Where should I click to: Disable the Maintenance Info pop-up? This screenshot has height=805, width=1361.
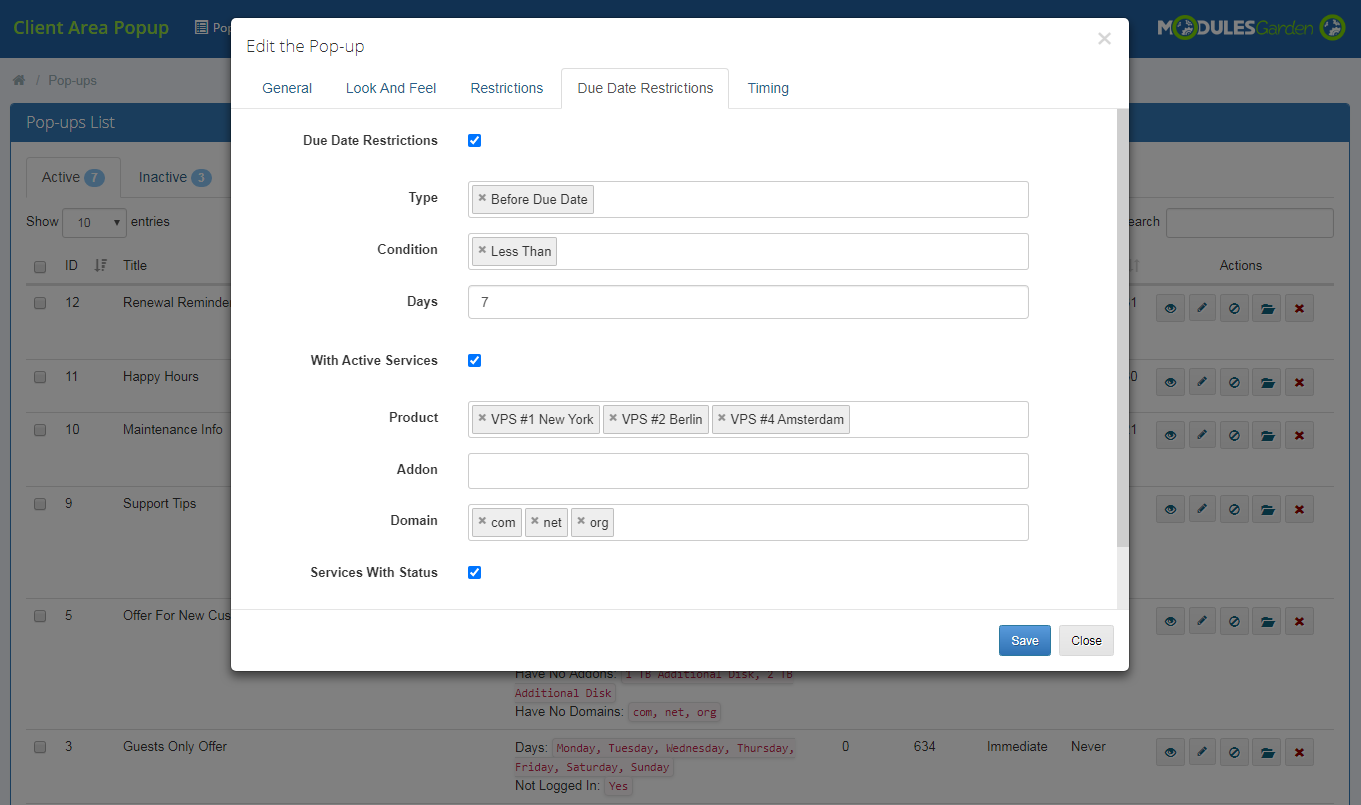pyautogui.click(x=1233, y=435)
